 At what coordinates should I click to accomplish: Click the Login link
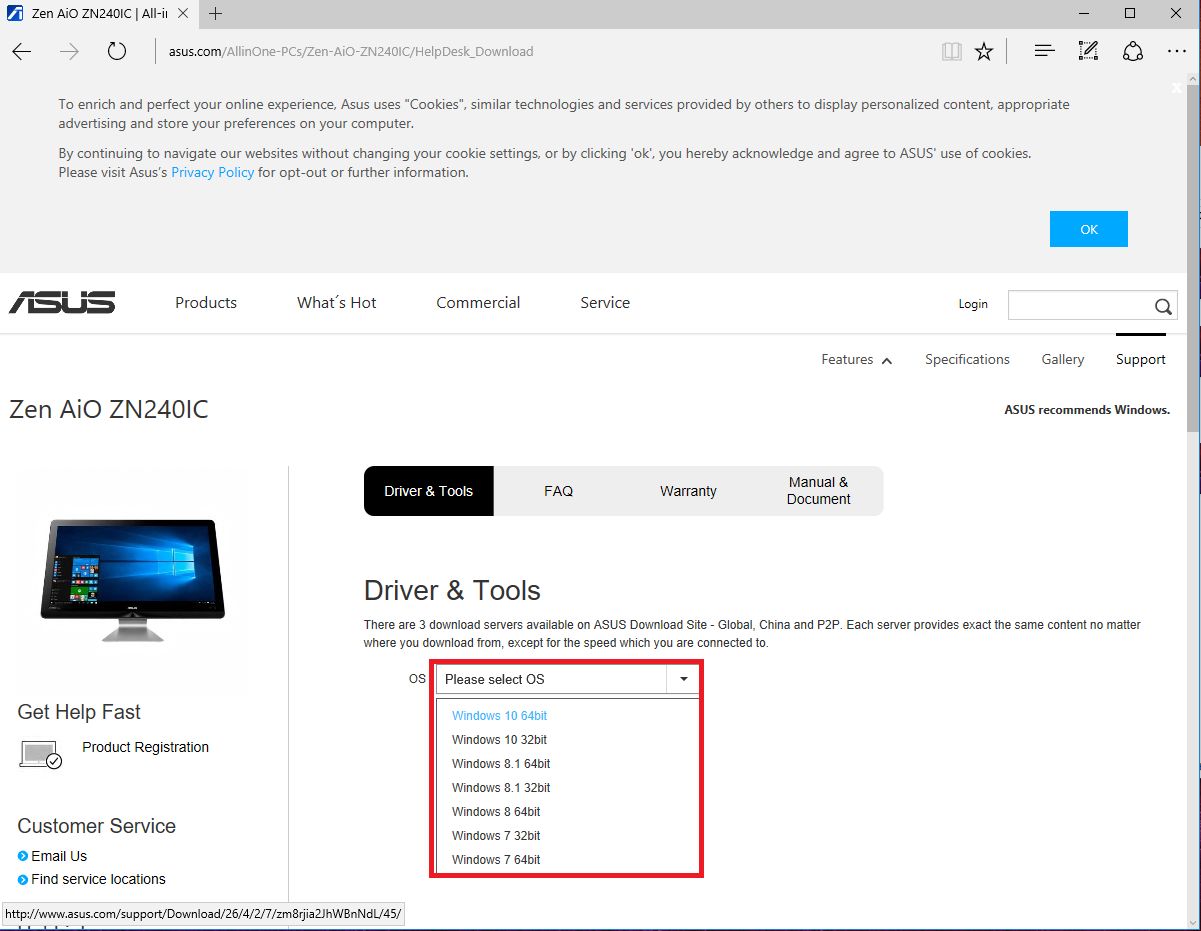[x=973, y=304]
